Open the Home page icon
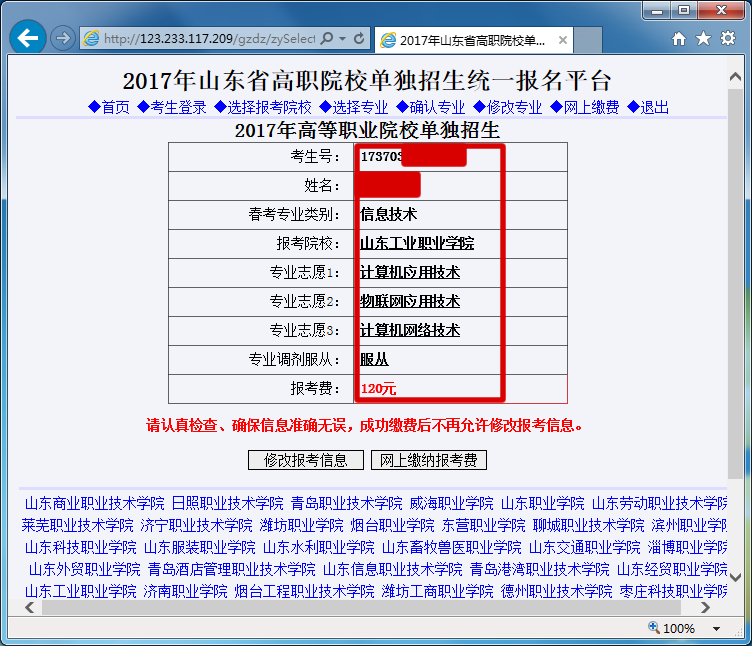The height and width of the screenshot is (646, 752). (x=679, y=38)
